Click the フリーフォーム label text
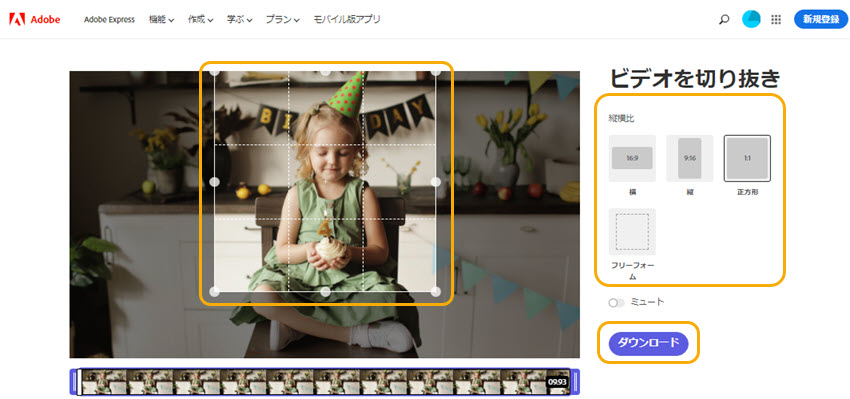This screenshot has height=399, width=850. pos(632,271)
